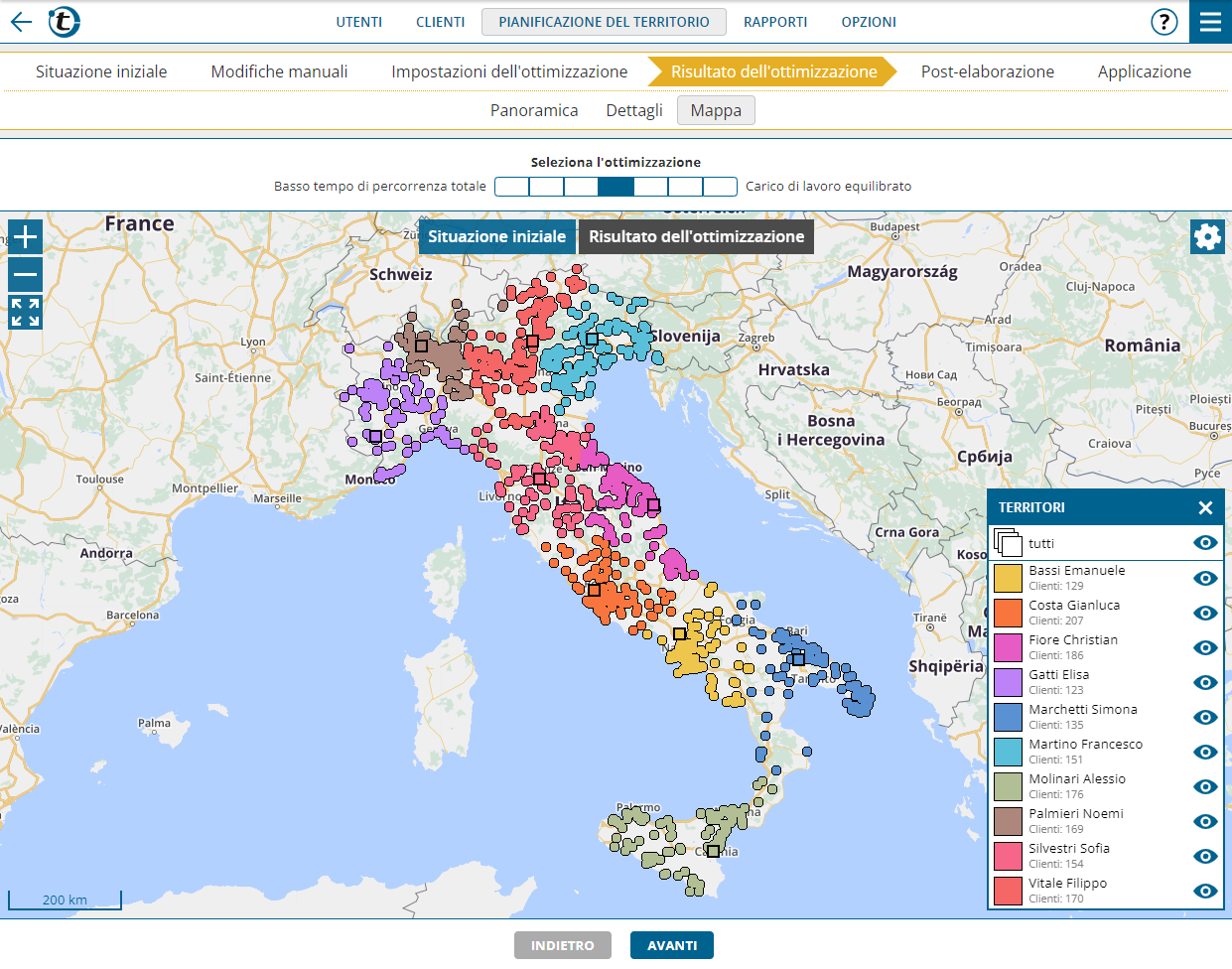Click Gatti Elisa purple color swatch
Image resolution: width=1232 pixels, height=969 pixels.
coord(1008,682)
